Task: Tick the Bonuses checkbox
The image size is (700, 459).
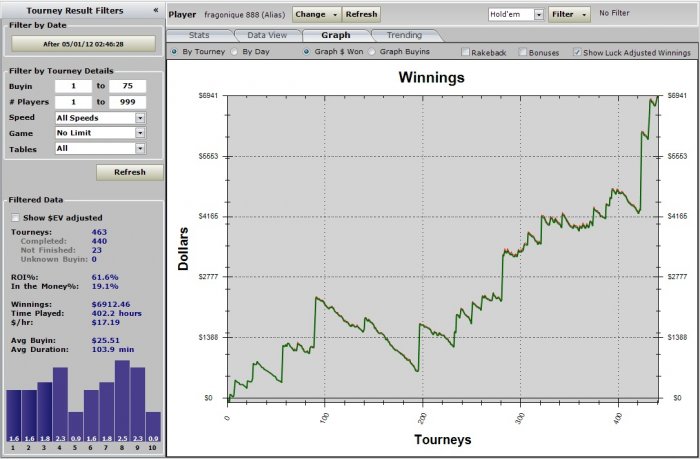Action: (523, 52)
